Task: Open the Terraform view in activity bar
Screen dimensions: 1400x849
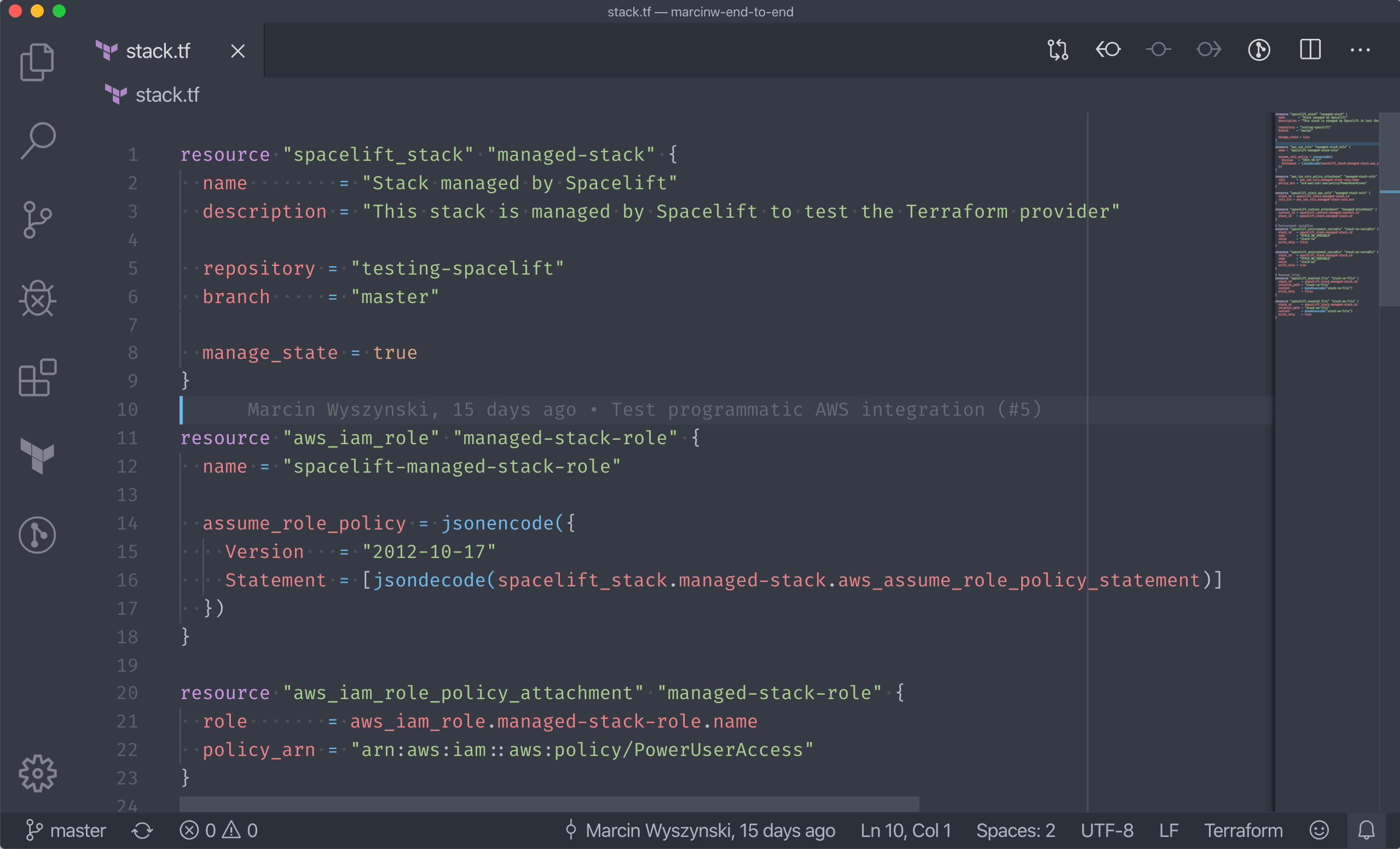Action: (38, 456)
